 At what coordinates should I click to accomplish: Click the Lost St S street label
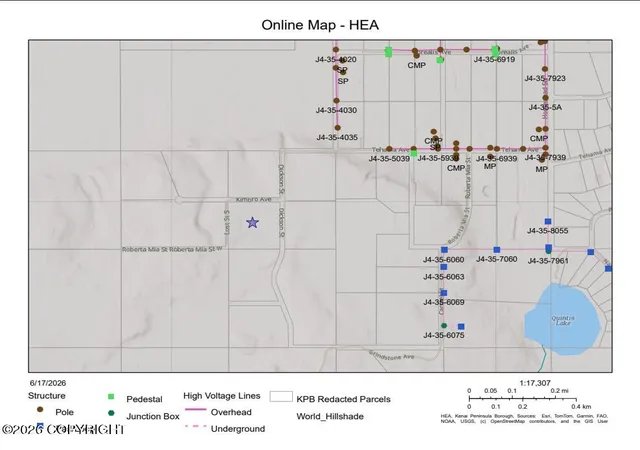point(227,222)
